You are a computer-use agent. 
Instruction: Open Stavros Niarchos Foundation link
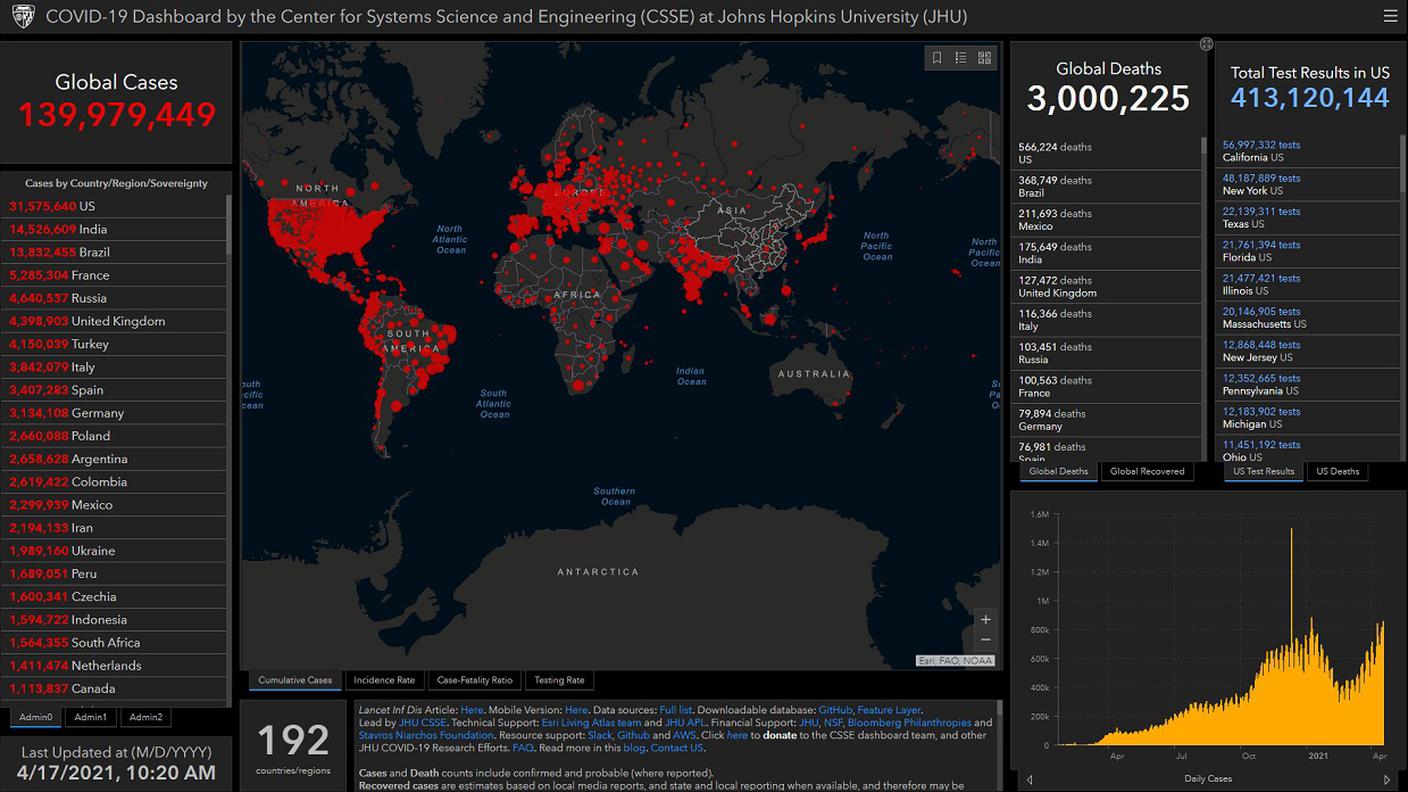click(425, 735)
